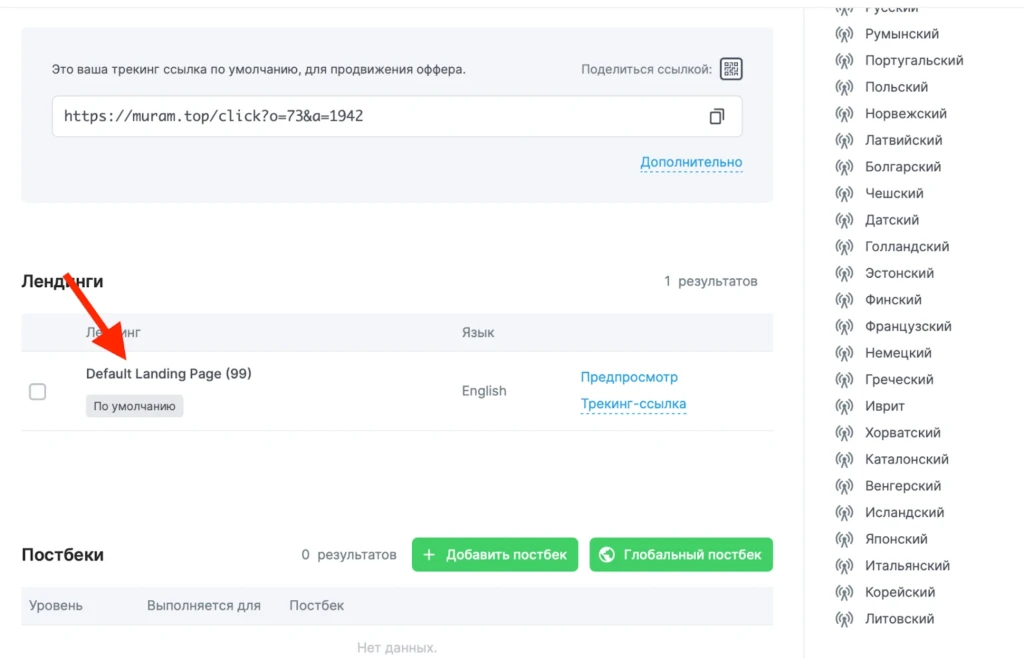The height and width of the screenshot is (659, 1024).
Task: Open the Трекинг-ссылка dropdown link
Action: point(633,404)
